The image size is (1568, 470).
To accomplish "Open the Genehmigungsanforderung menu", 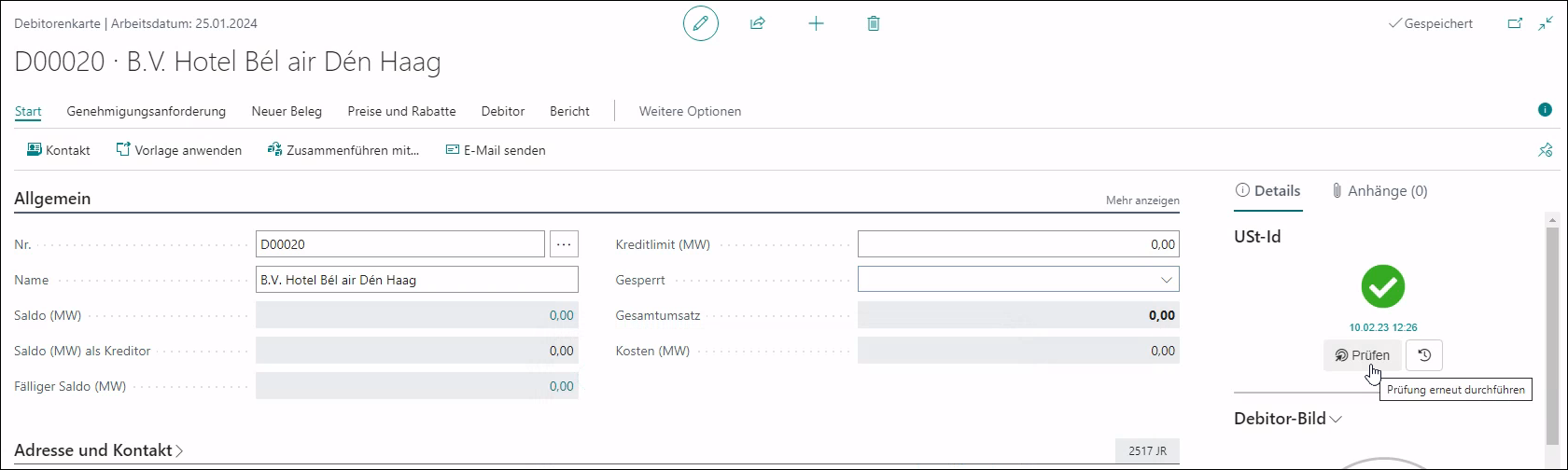I will tap(147, 111).
